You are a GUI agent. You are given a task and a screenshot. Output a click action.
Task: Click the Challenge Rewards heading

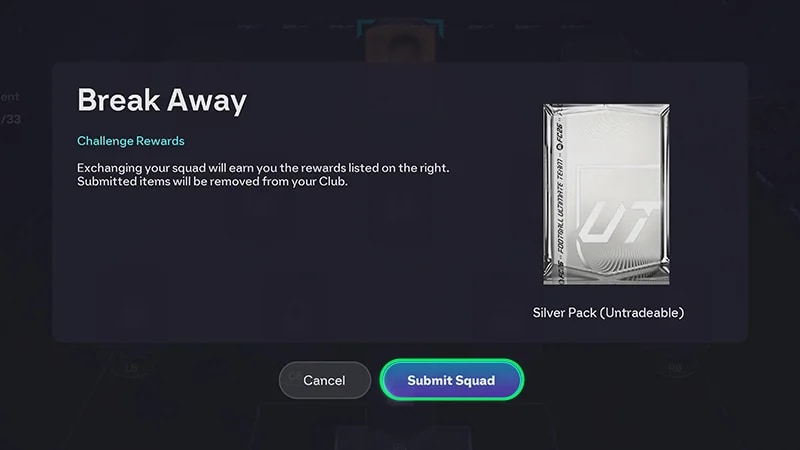click(131, 141)
